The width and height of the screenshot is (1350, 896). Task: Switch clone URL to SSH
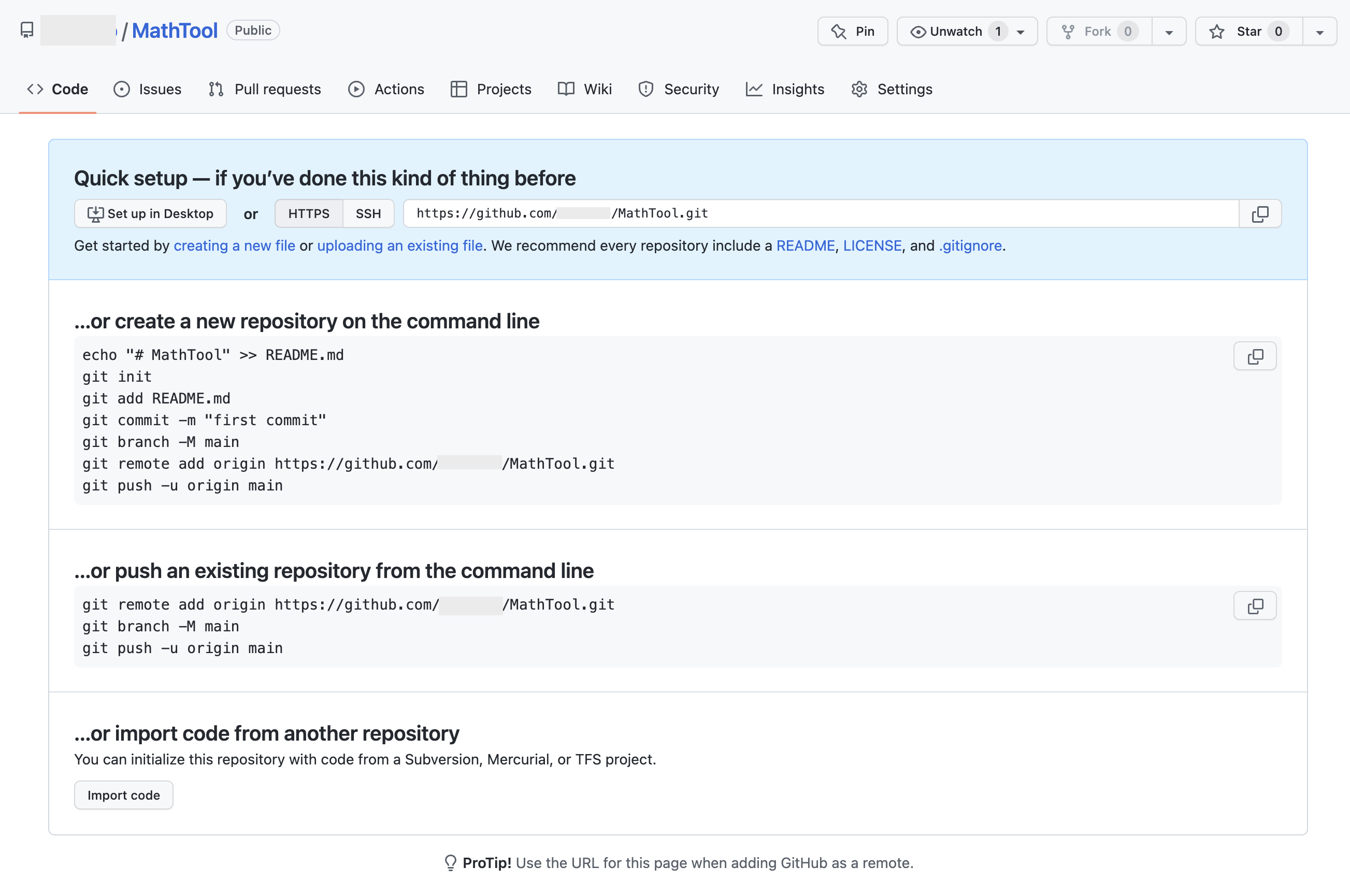point(368,214)
